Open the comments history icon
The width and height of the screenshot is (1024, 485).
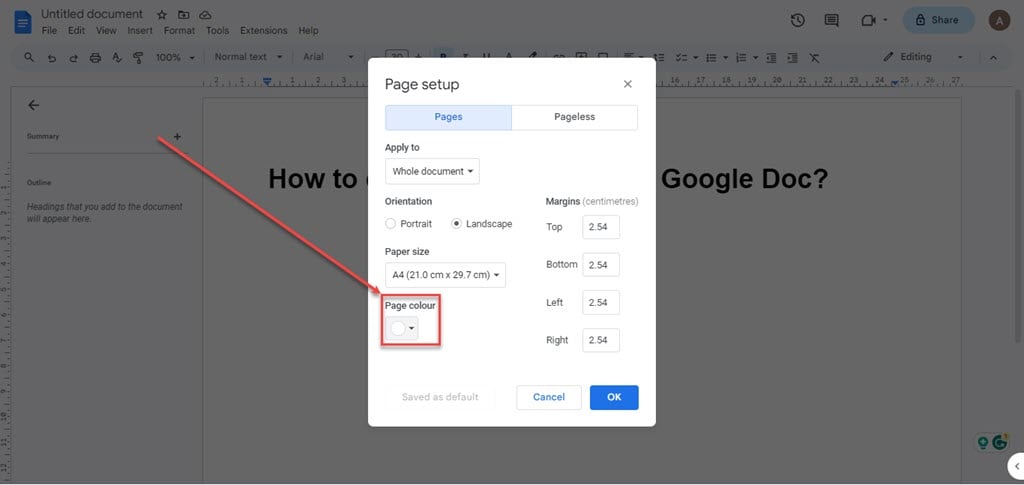tap(831, 20)
